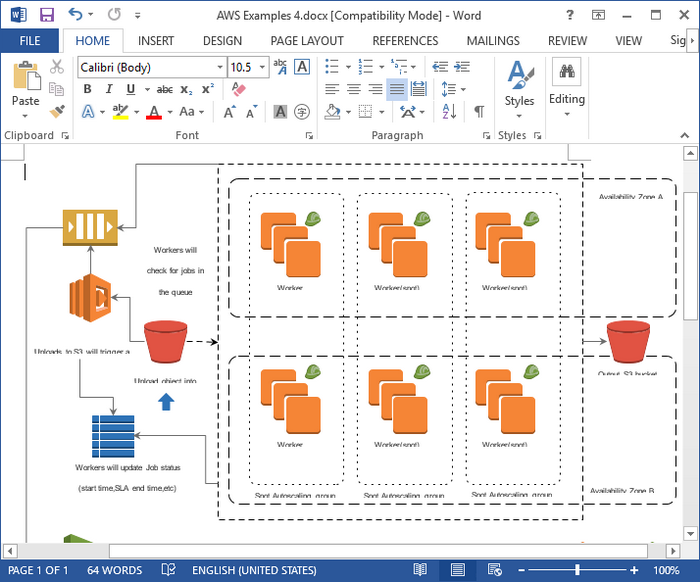Increase paragraph indent
The height and width of the screenshot is (582, 700).
point(462,67)
